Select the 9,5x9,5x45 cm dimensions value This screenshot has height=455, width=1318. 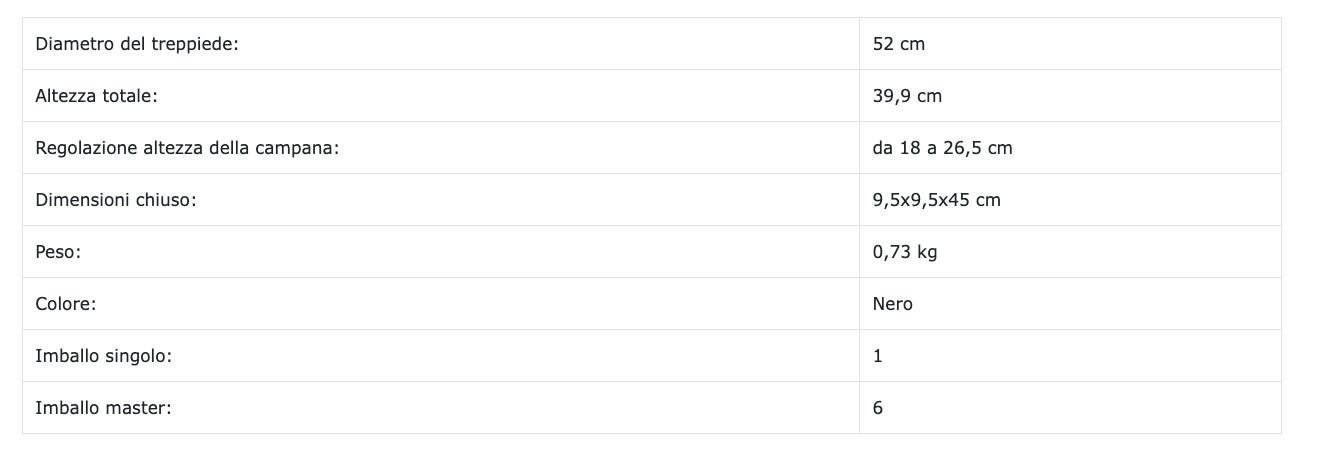coord(936,200)
